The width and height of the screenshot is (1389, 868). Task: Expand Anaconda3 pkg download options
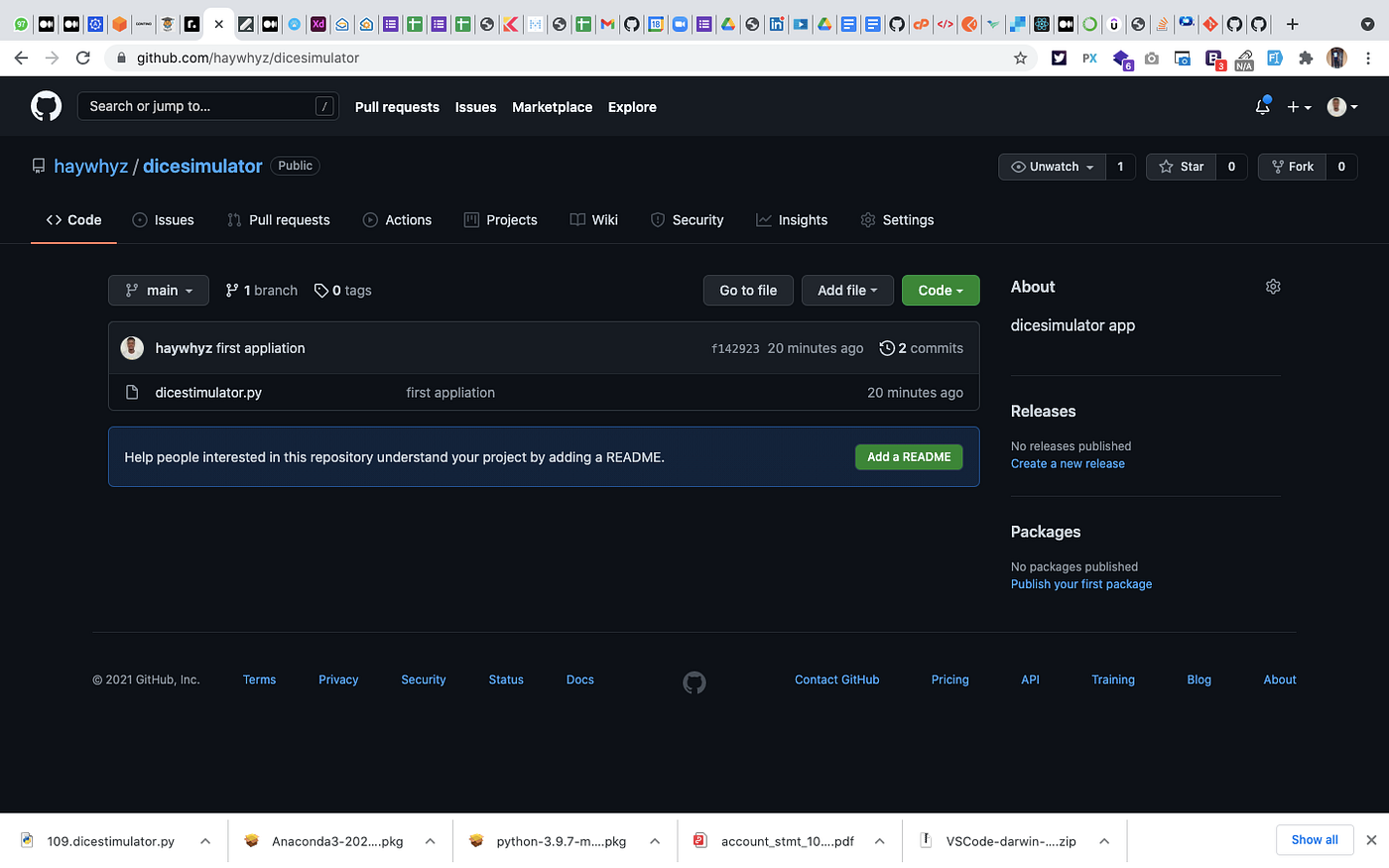click(431, 841)
